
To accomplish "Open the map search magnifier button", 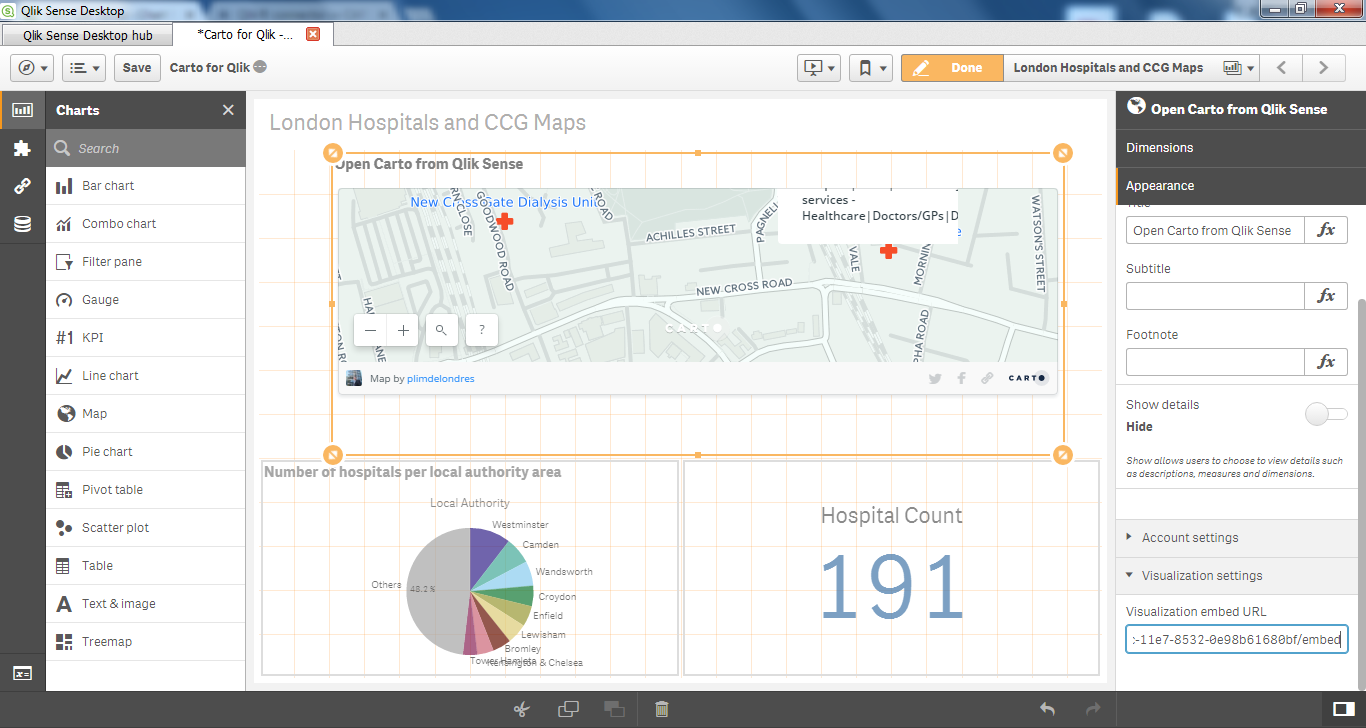I will tap(442, 330).
